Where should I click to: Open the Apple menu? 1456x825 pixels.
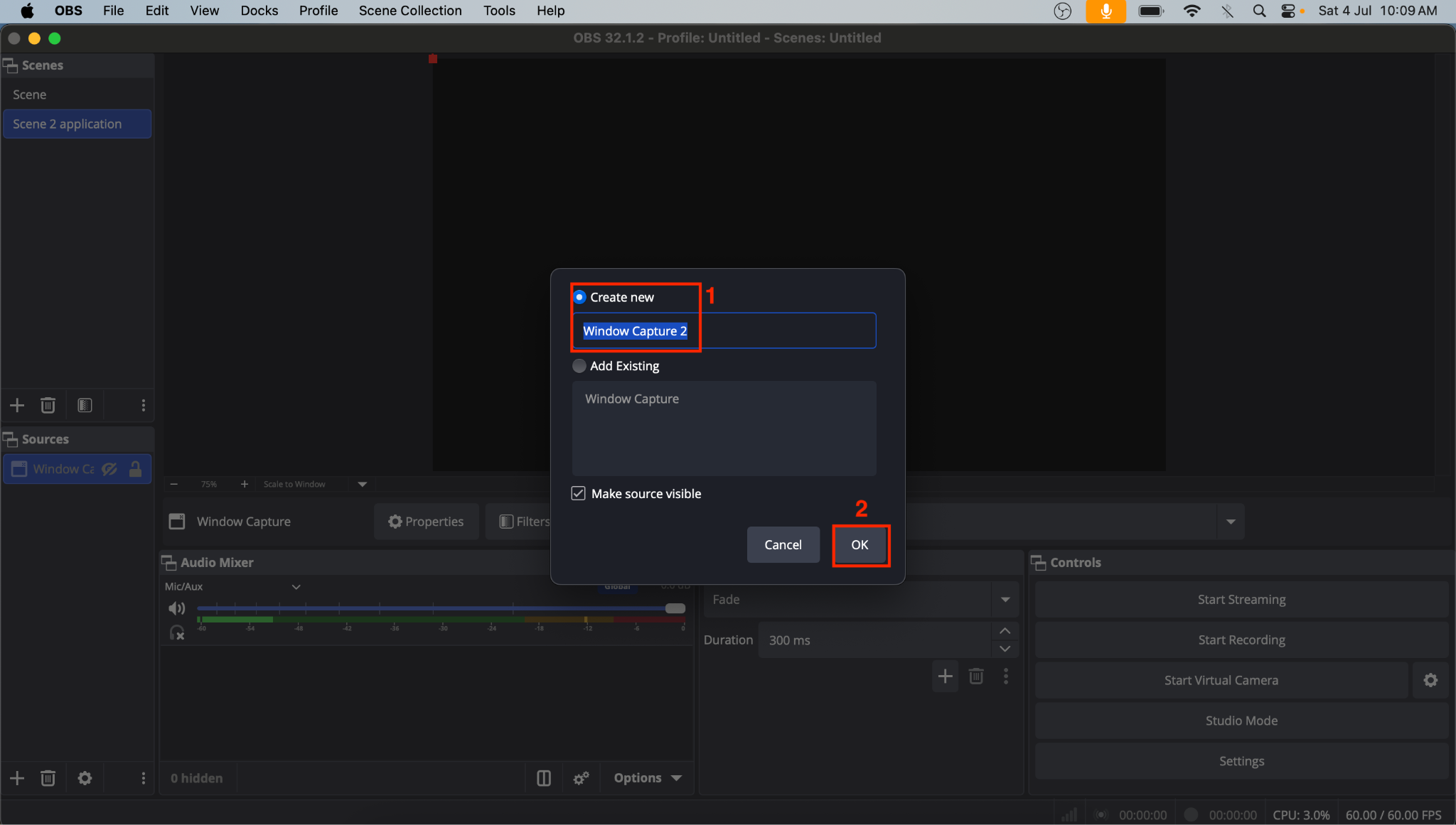(x=27, y=11)
